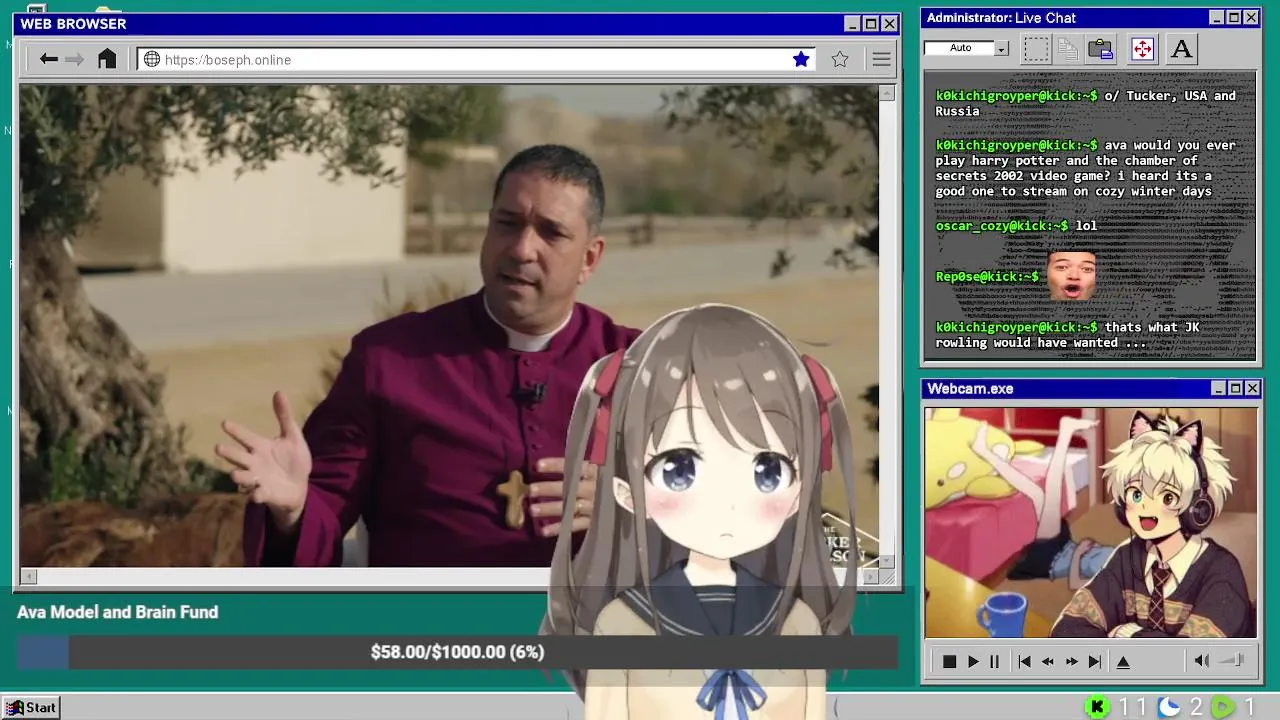Select the Mark selection tool in Live Chat
This screenshot has width=1280, height=720.
[1036, 49]
